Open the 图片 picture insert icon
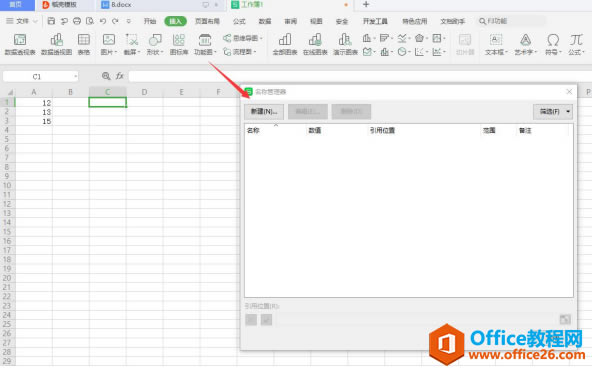 [x=109, y=45]
